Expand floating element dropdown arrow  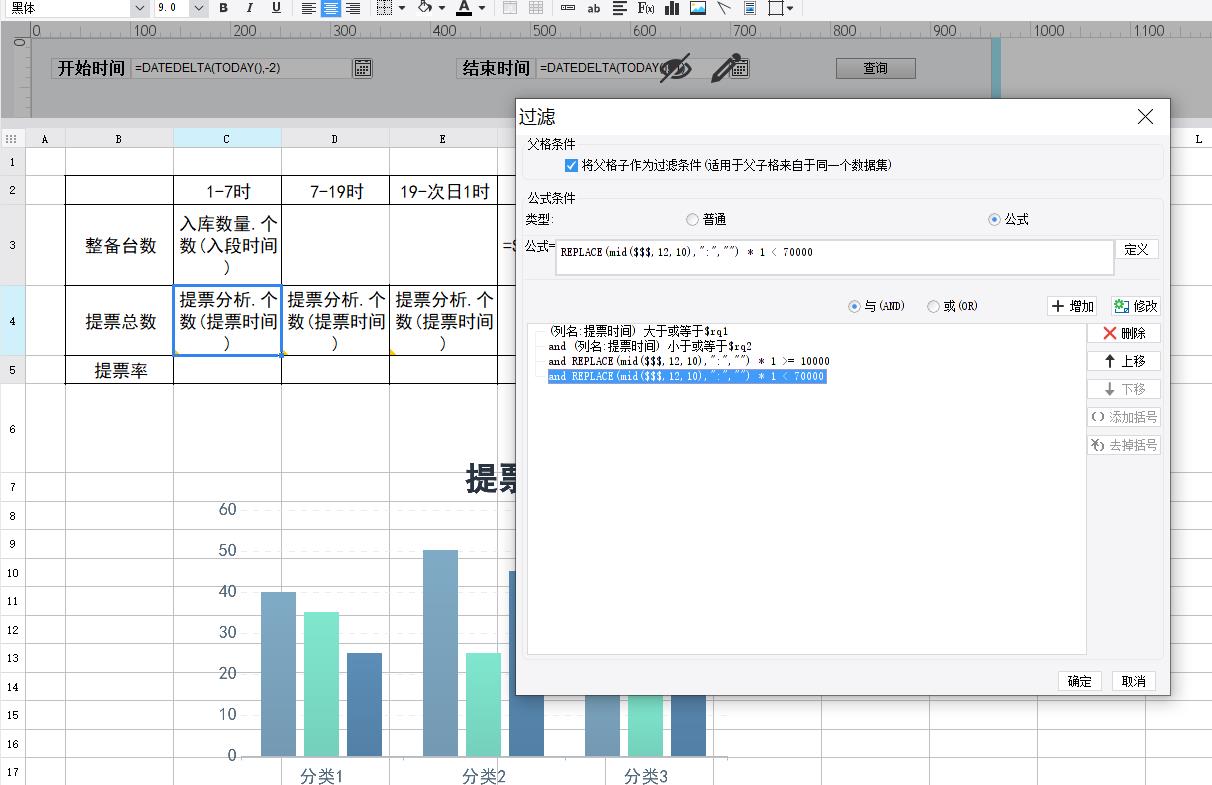click(x=790, y=8)
